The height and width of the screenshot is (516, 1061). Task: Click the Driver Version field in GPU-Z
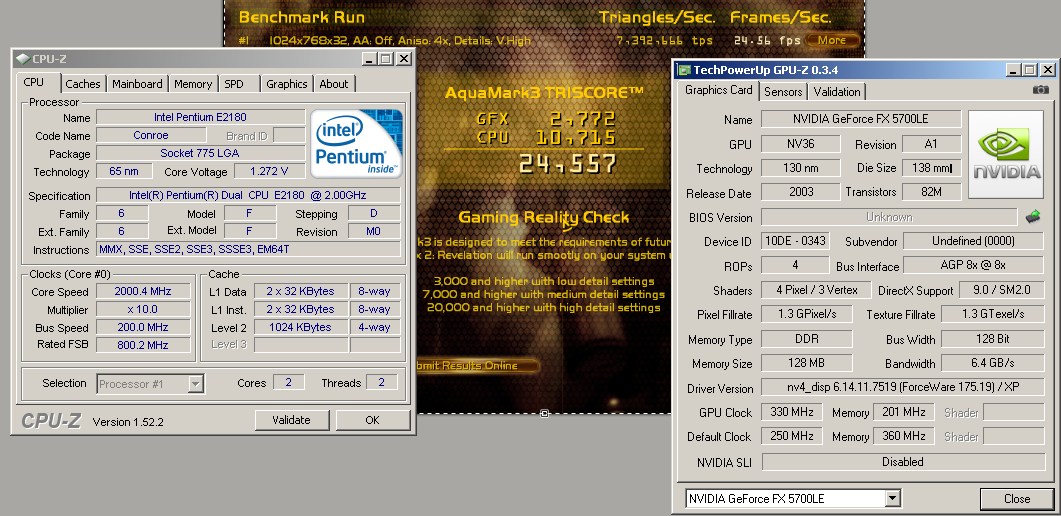(903, 388)
